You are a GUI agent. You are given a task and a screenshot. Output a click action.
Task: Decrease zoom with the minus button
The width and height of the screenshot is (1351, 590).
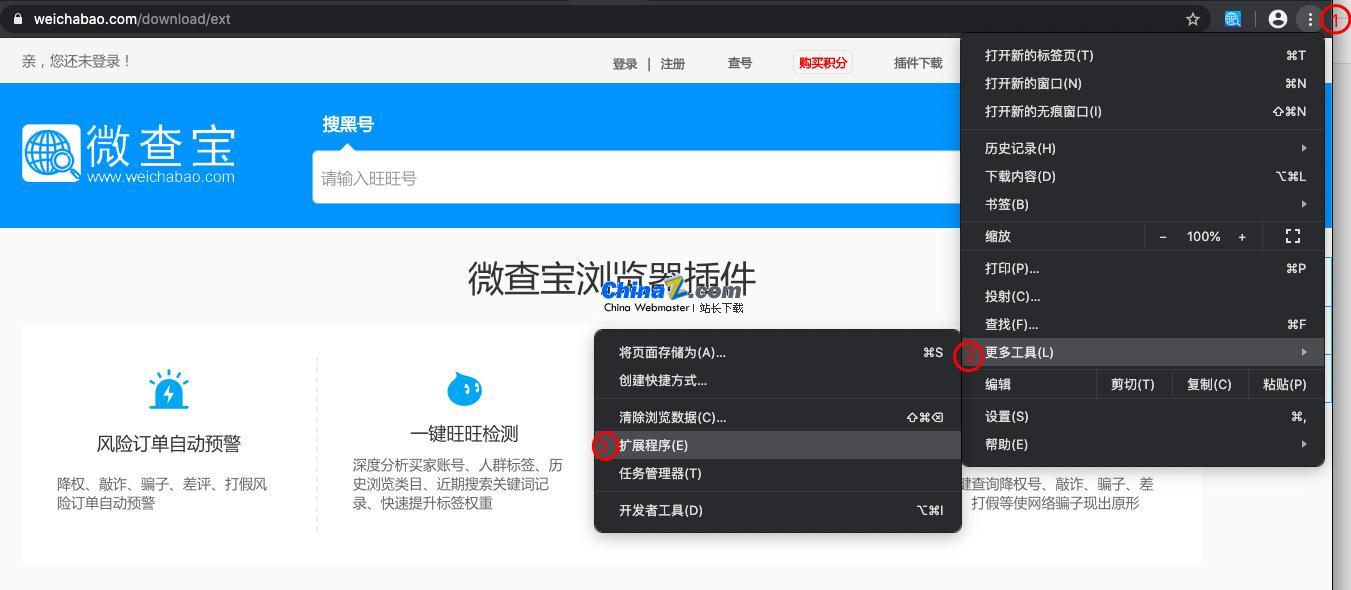[x=1163, y=236]
